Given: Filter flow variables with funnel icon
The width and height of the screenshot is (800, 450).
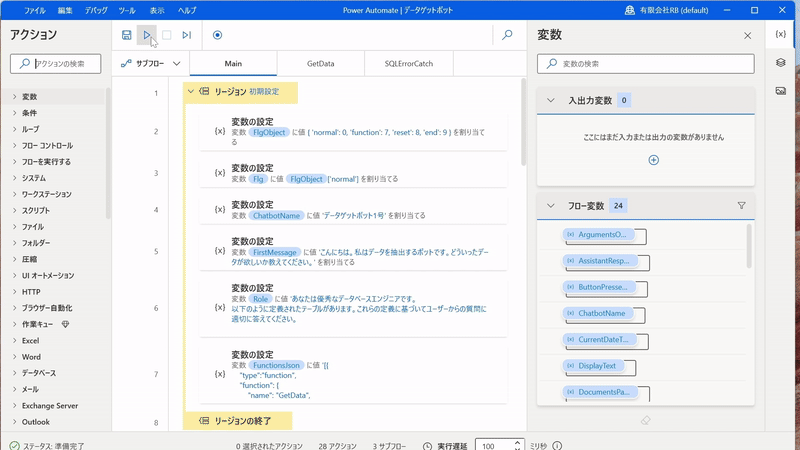Looking at the screenshot, I should point(741,206).
